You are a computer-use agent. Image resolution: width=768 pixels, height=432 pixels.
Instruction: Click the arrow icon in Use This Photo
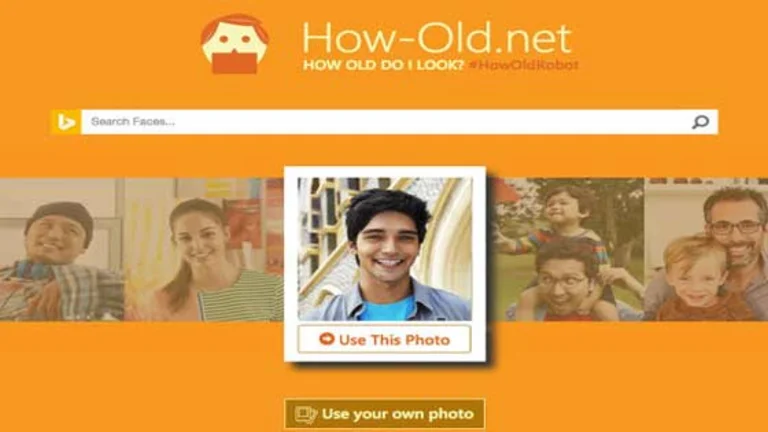326,339
